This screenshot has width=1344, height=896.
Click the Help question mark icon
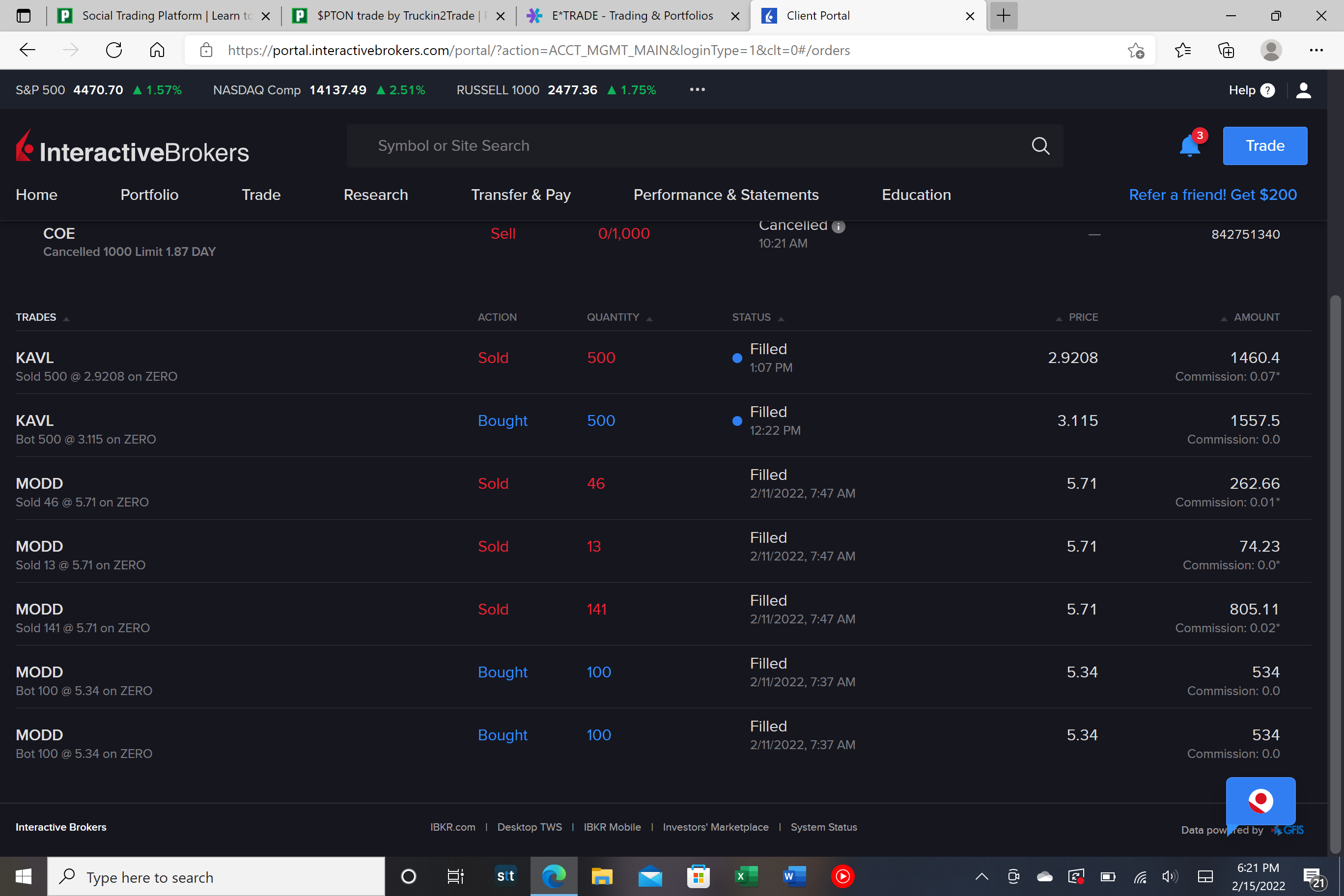(x=1267, y=90)
